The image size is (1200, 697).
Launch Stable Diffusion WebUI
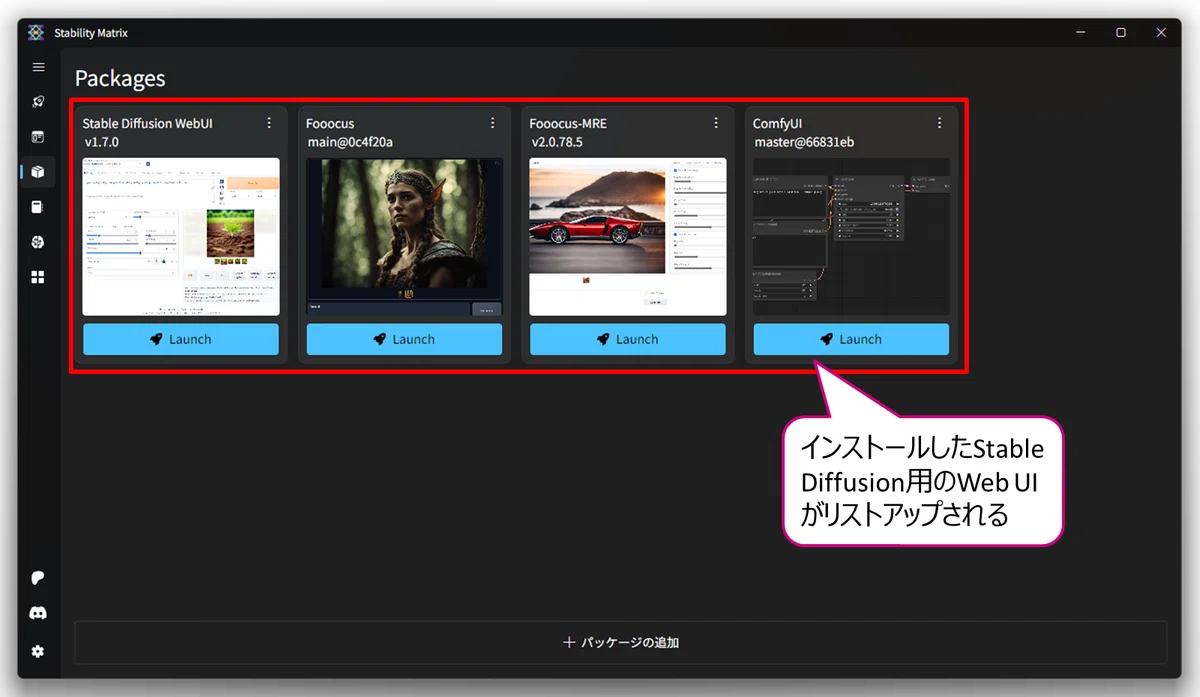[181, 339]
